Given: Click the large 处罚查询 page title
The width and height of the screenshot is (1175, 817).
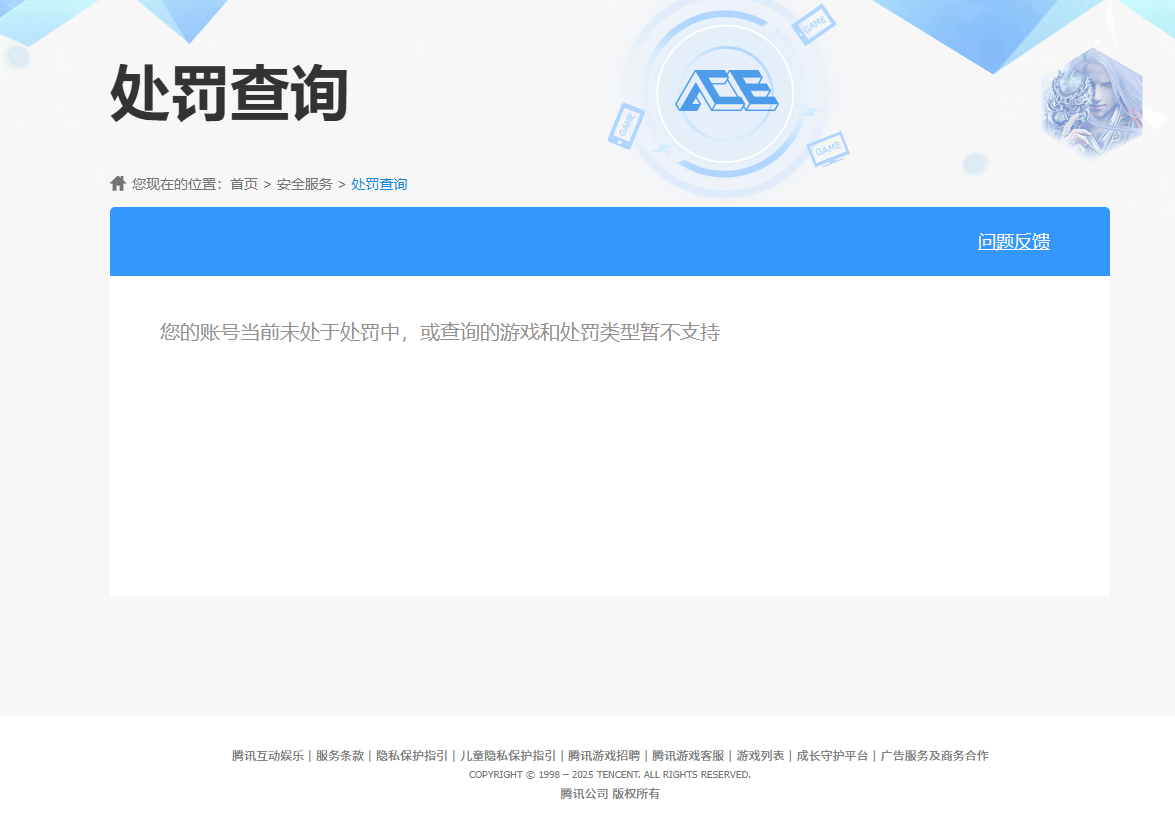Looking at the screenshot, I should click(x=229, y=94).
